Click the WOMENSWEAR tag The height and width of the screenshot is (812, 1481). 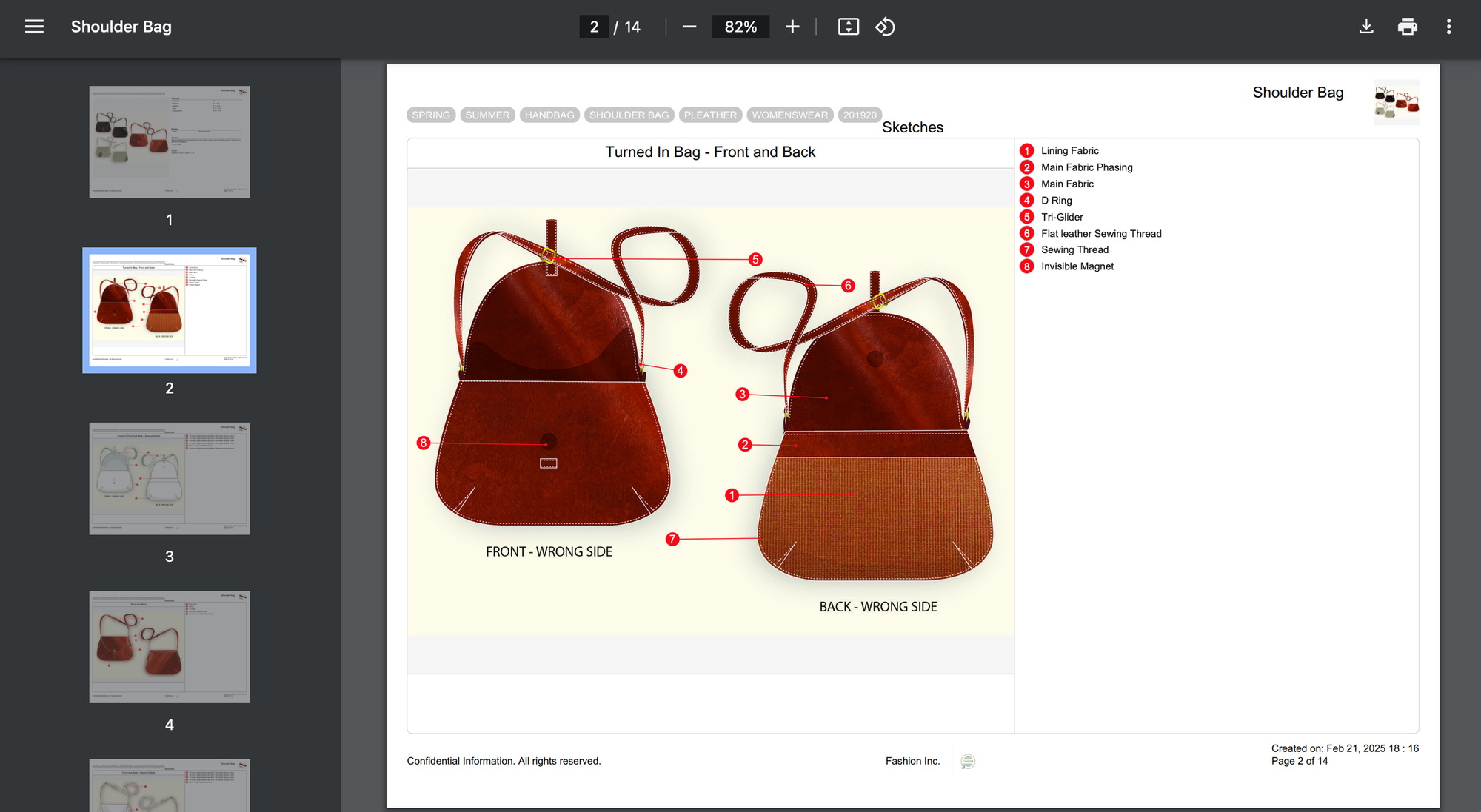[x=790, y=115]
